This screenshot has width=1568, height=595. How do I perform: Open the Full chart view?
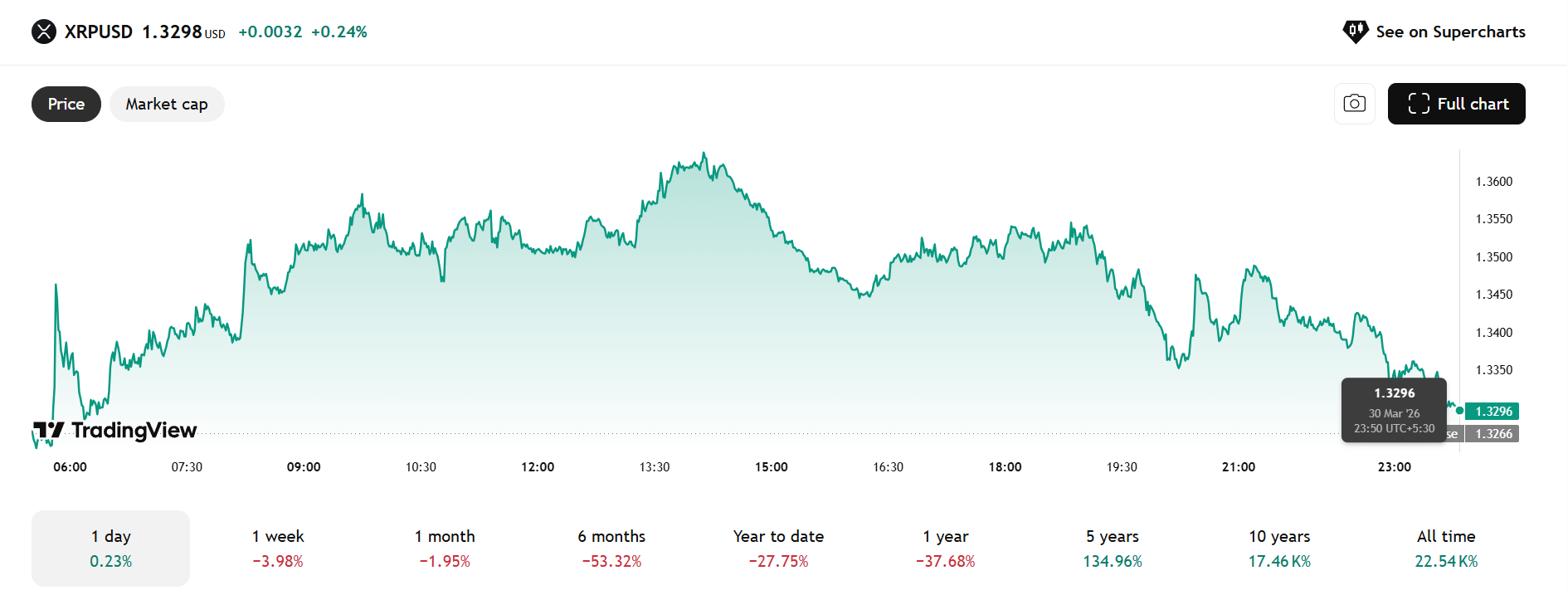pos(1456,104)
